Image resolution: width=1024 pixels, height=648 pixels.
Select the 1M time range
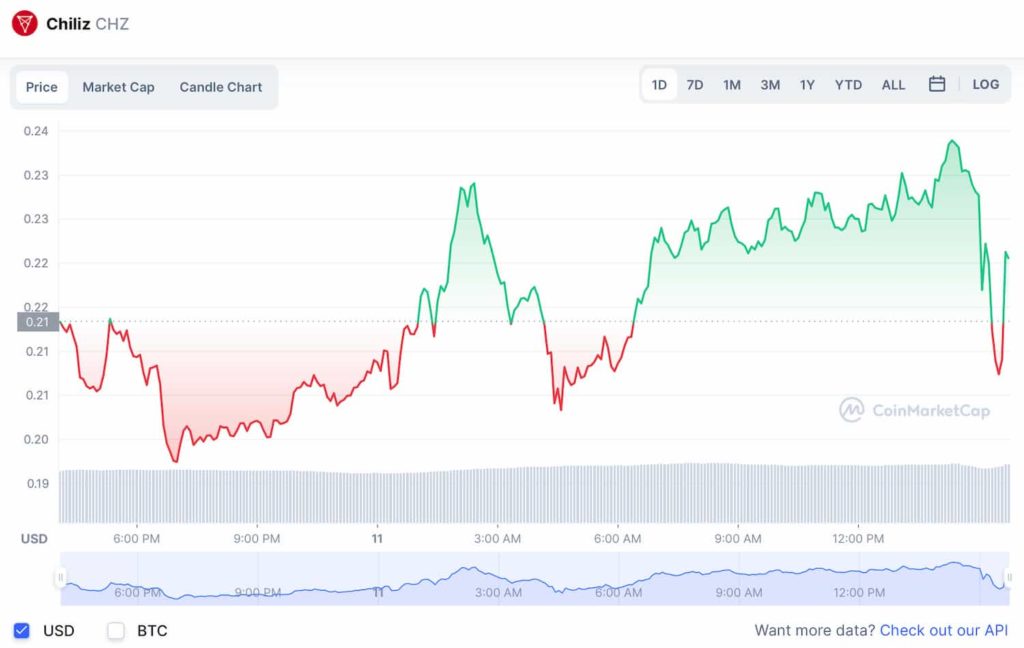coord(732,85)
